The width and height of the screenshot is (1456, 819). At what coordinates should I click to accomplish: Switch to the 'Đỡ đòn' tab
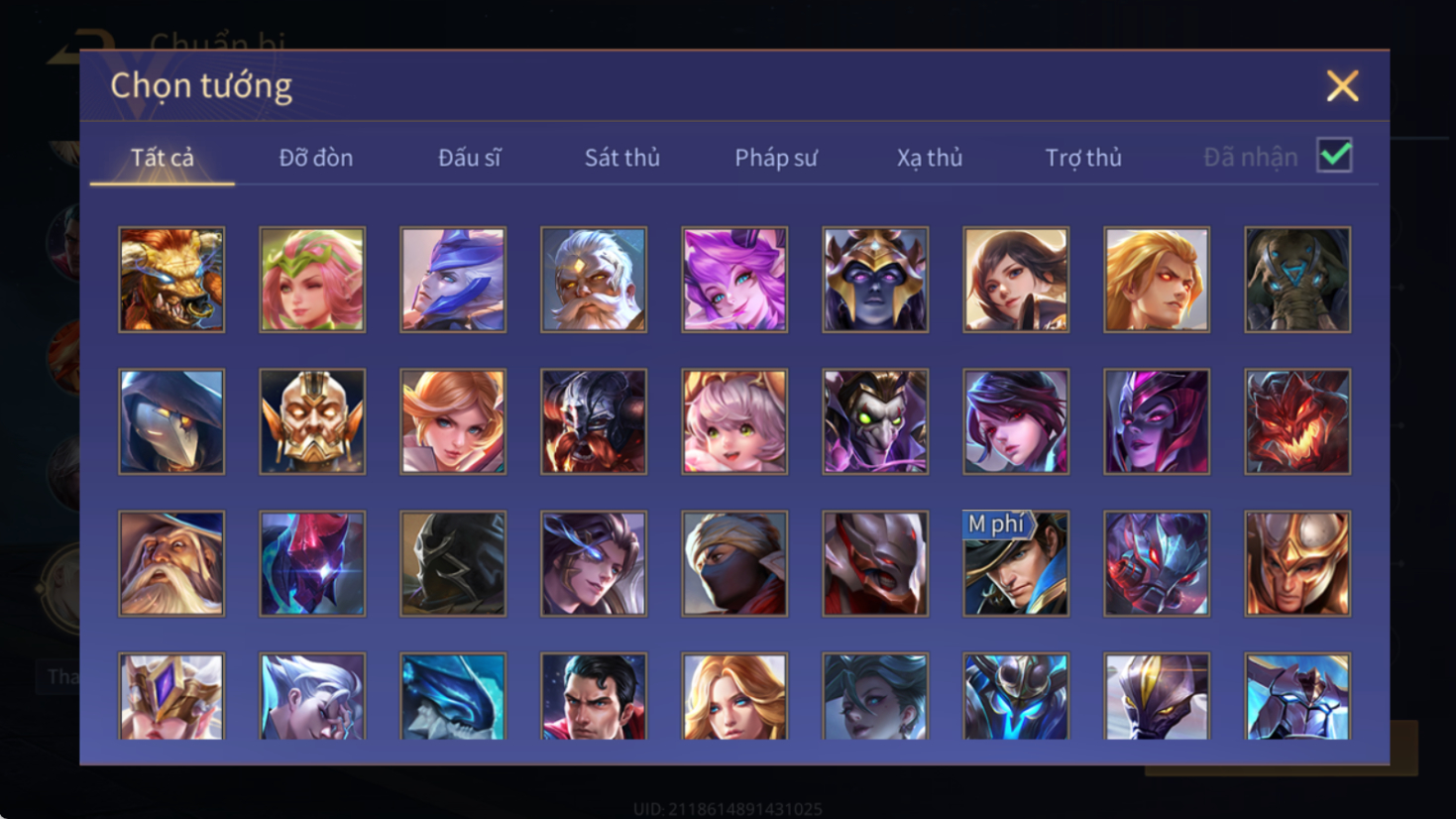click(315, 158)
